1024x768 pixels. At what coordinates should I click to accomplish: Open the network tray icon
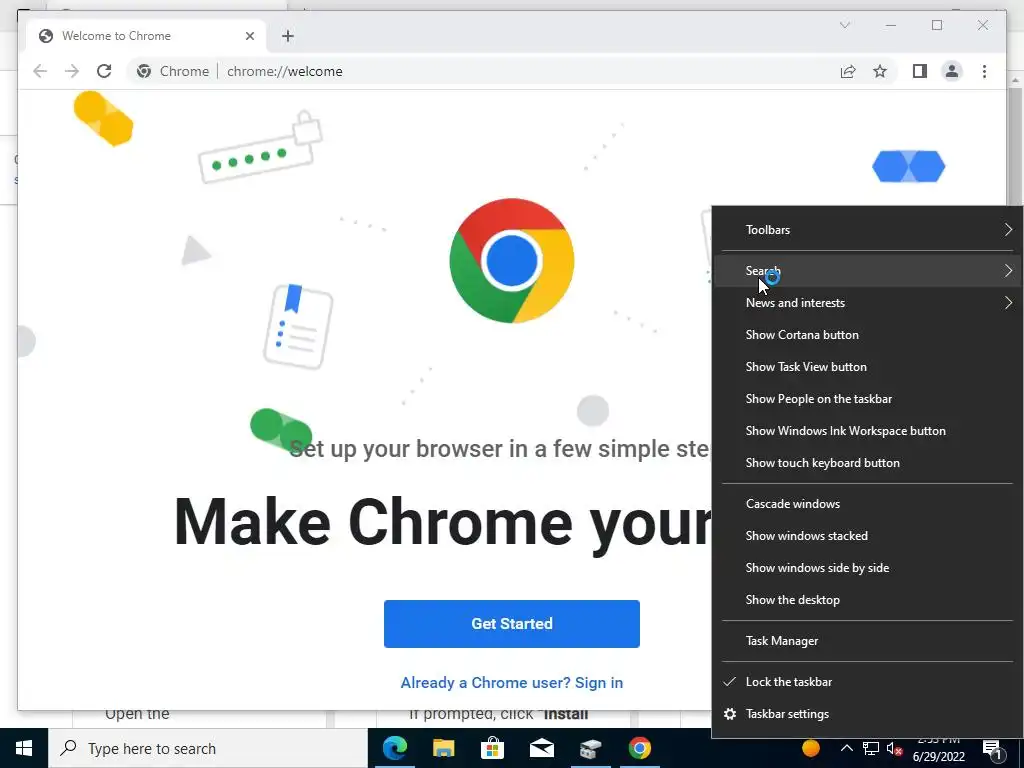(x=871, y=748)
